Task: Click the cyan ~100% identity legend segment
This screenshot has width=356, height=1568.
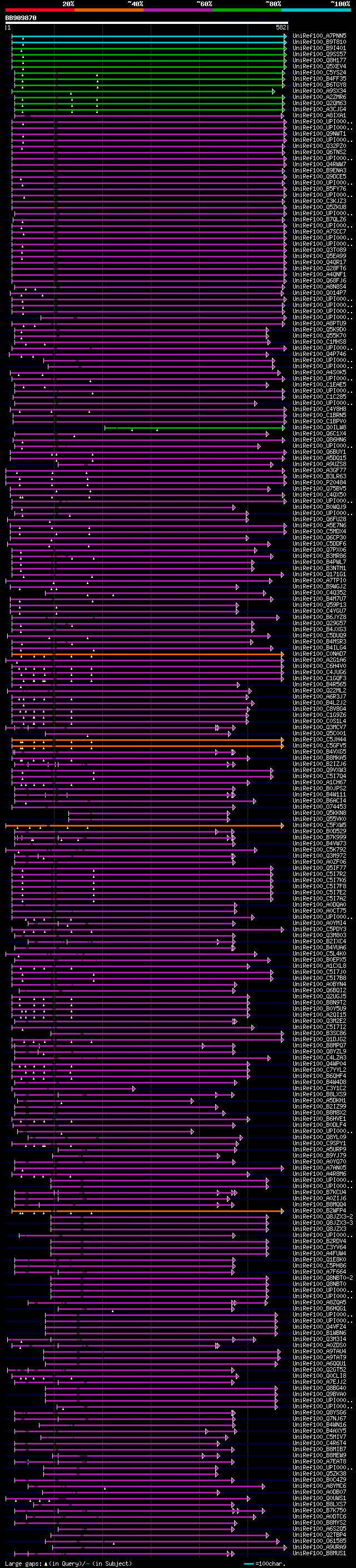Action: coord(317,11)
